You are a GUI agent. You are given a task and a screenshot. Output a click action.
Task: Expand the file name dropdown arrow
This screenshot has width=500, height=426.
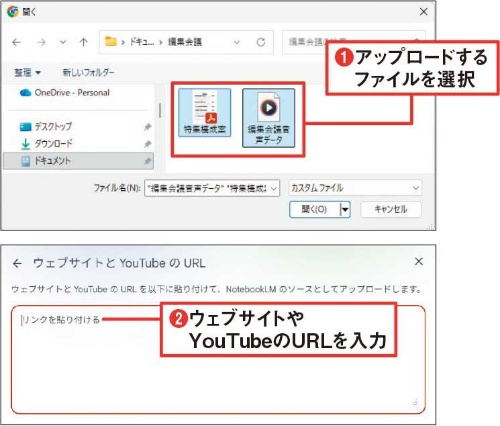[274, 189]
